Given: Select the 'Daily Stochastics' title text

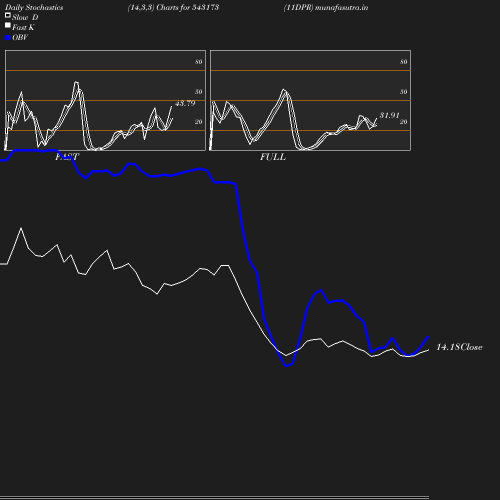Looking at the screenshot, I should tap(34, 8).
